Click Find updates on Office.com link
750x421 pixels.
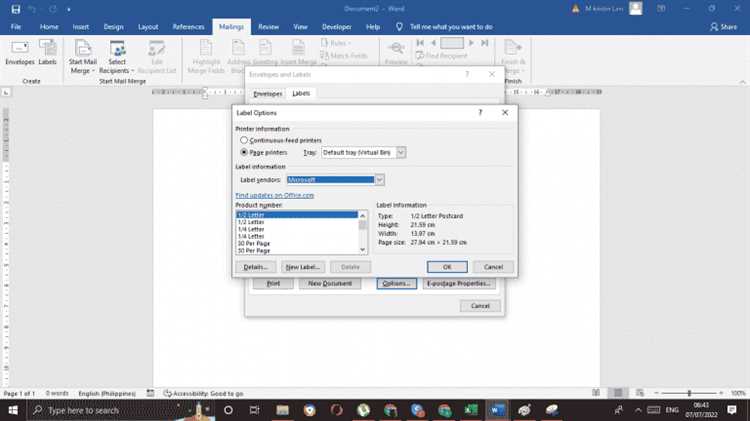(x=275, y=195)
